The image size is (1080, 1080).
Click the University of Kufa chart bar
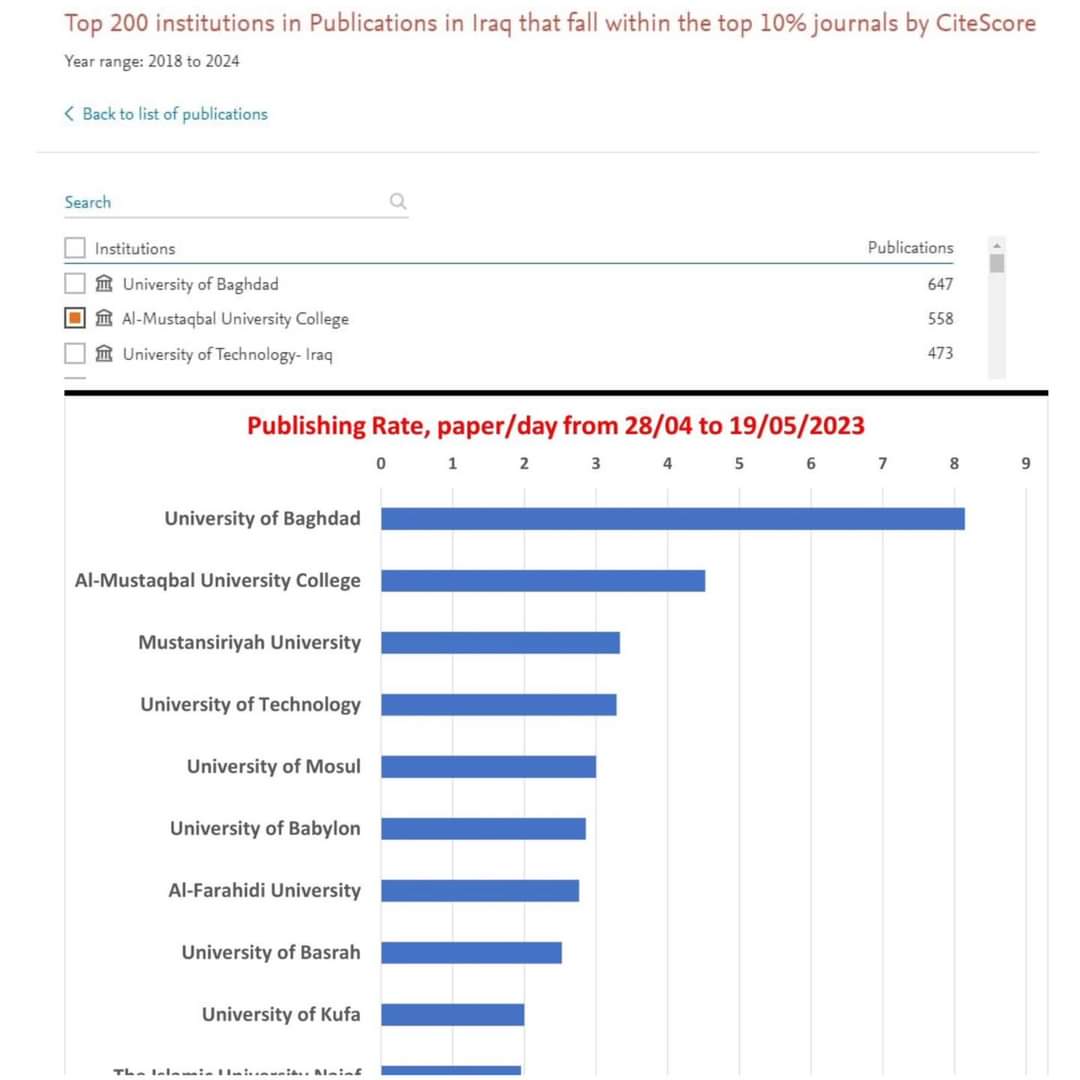[453, 1015]
